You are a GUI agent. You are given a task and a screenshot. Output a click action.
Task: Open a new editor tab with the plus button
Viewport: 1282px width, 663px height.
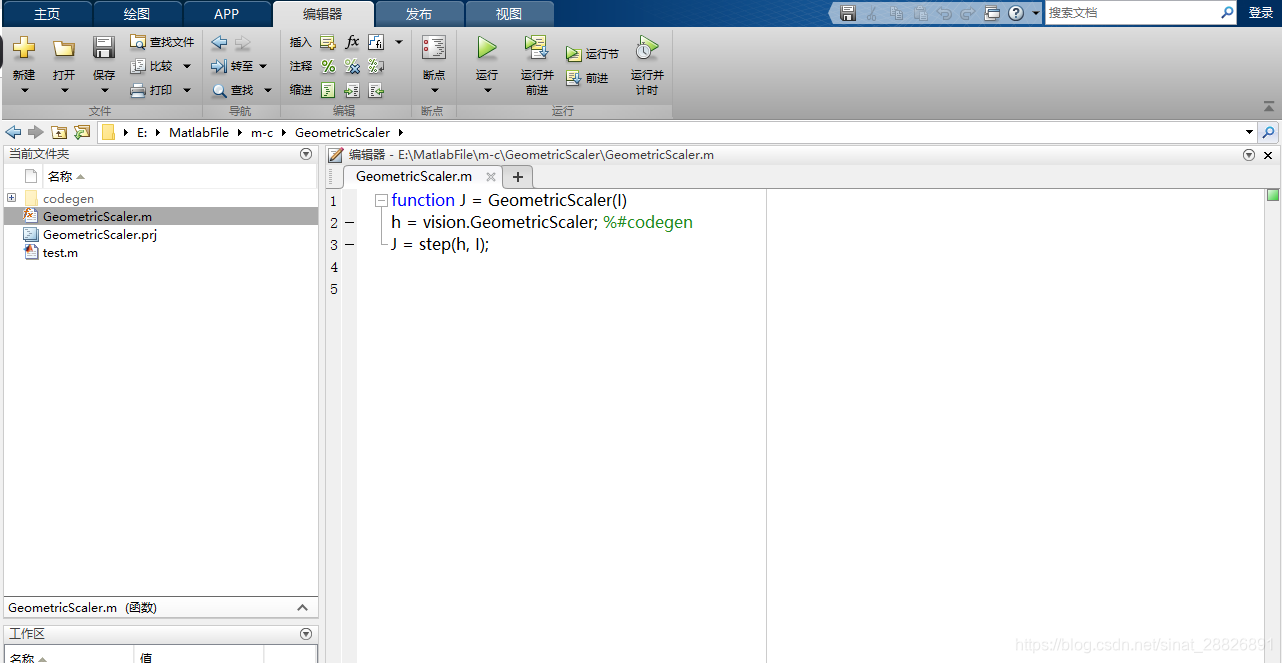(x=517, y=177)
